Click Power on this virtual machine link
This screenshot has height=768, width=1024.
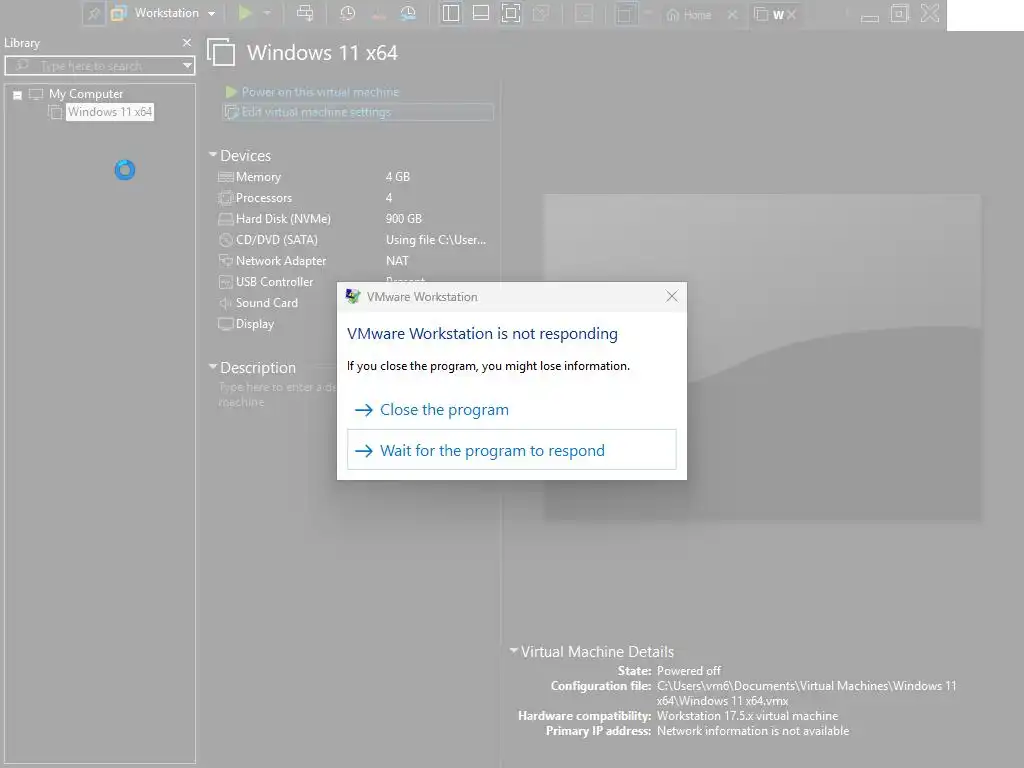(x=320, y=92)
